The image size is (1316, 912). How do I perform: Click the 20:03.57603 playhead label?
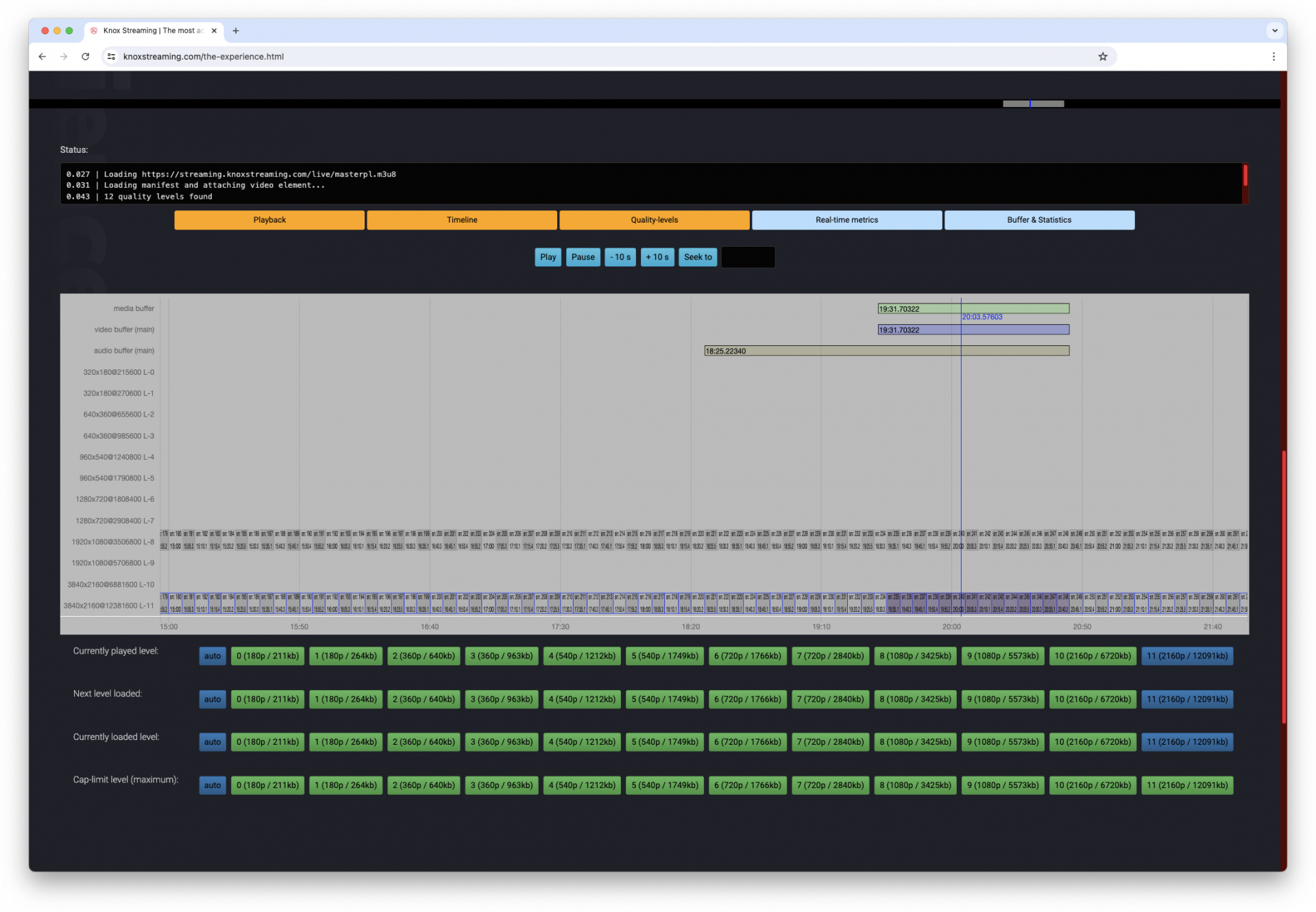982,317
